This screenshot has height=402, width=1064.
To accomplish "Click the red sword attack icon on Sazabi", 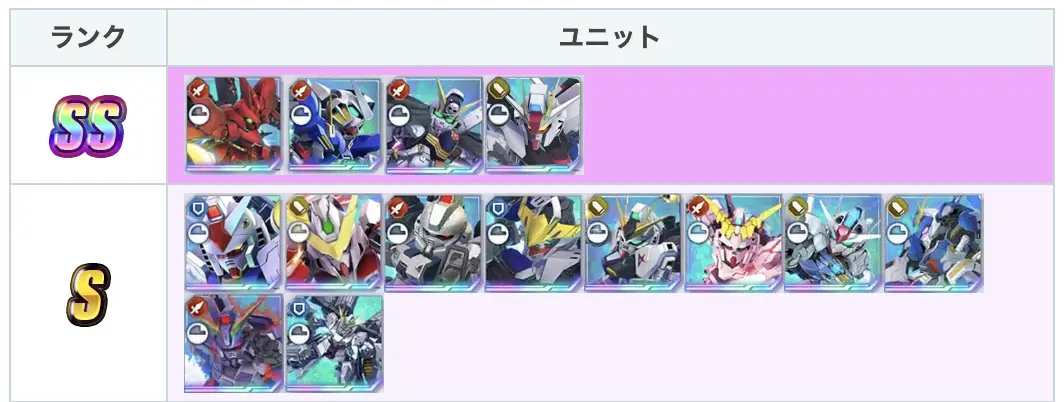I will tap(197, 89).
